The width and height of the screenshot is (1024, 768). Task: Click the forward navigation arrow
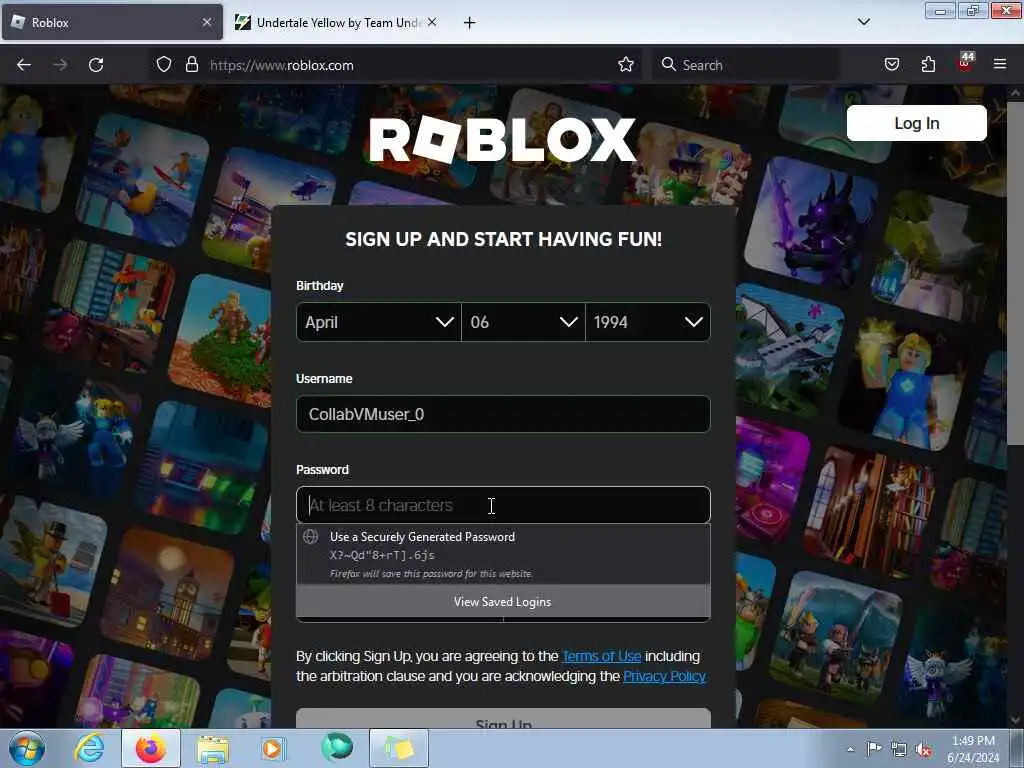pos(59,65)
